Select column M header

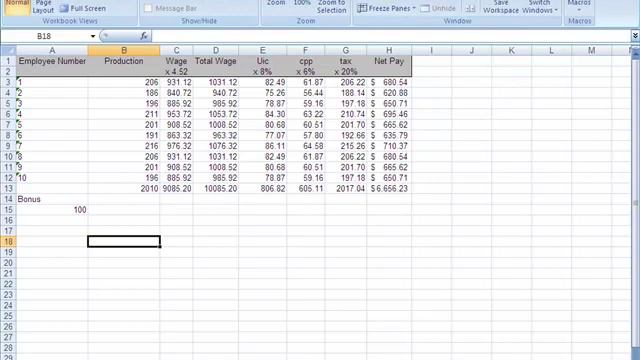(x=591, y=51)
